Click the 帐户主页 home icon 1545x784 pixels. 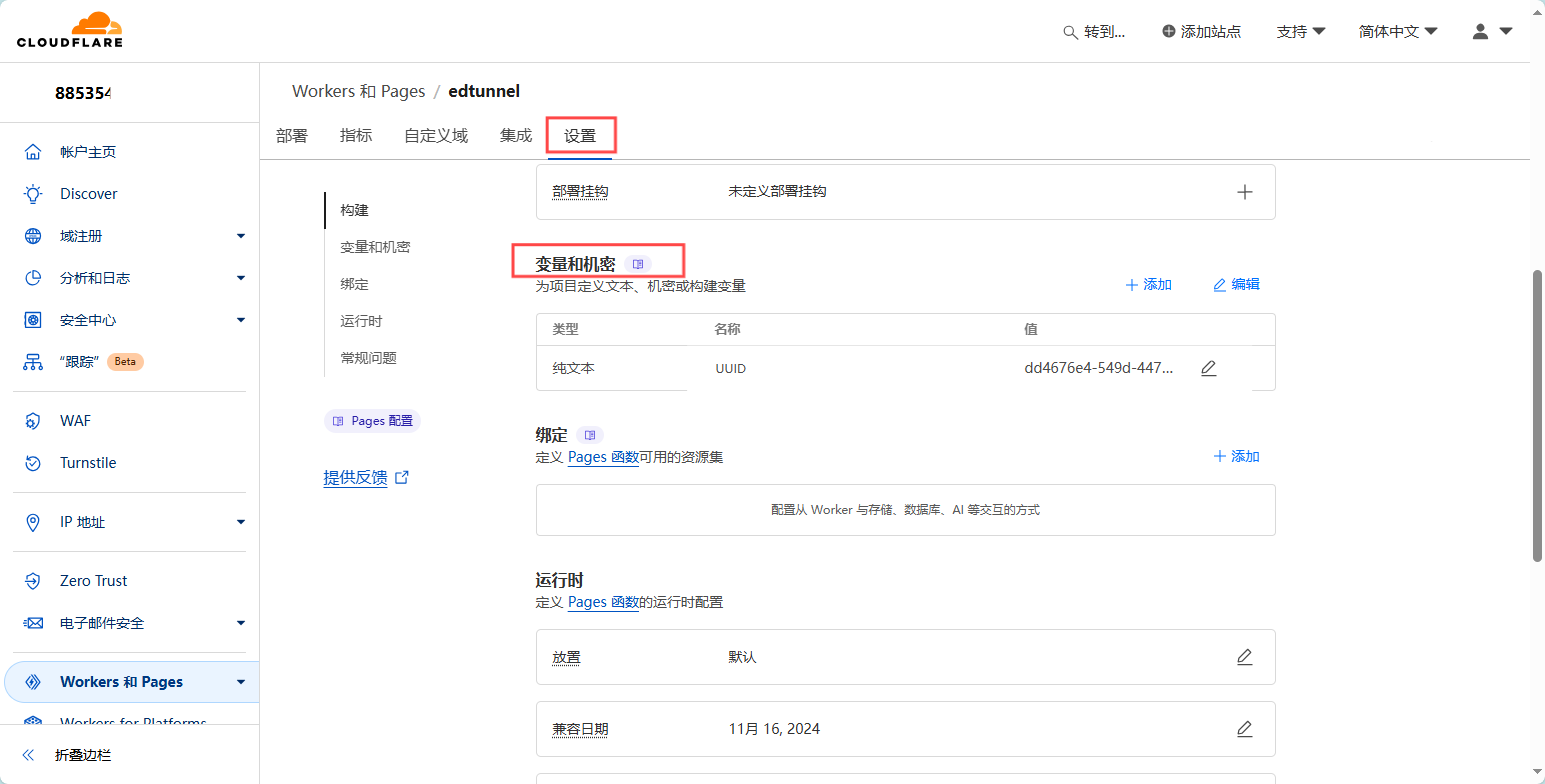tap(33, 152)
